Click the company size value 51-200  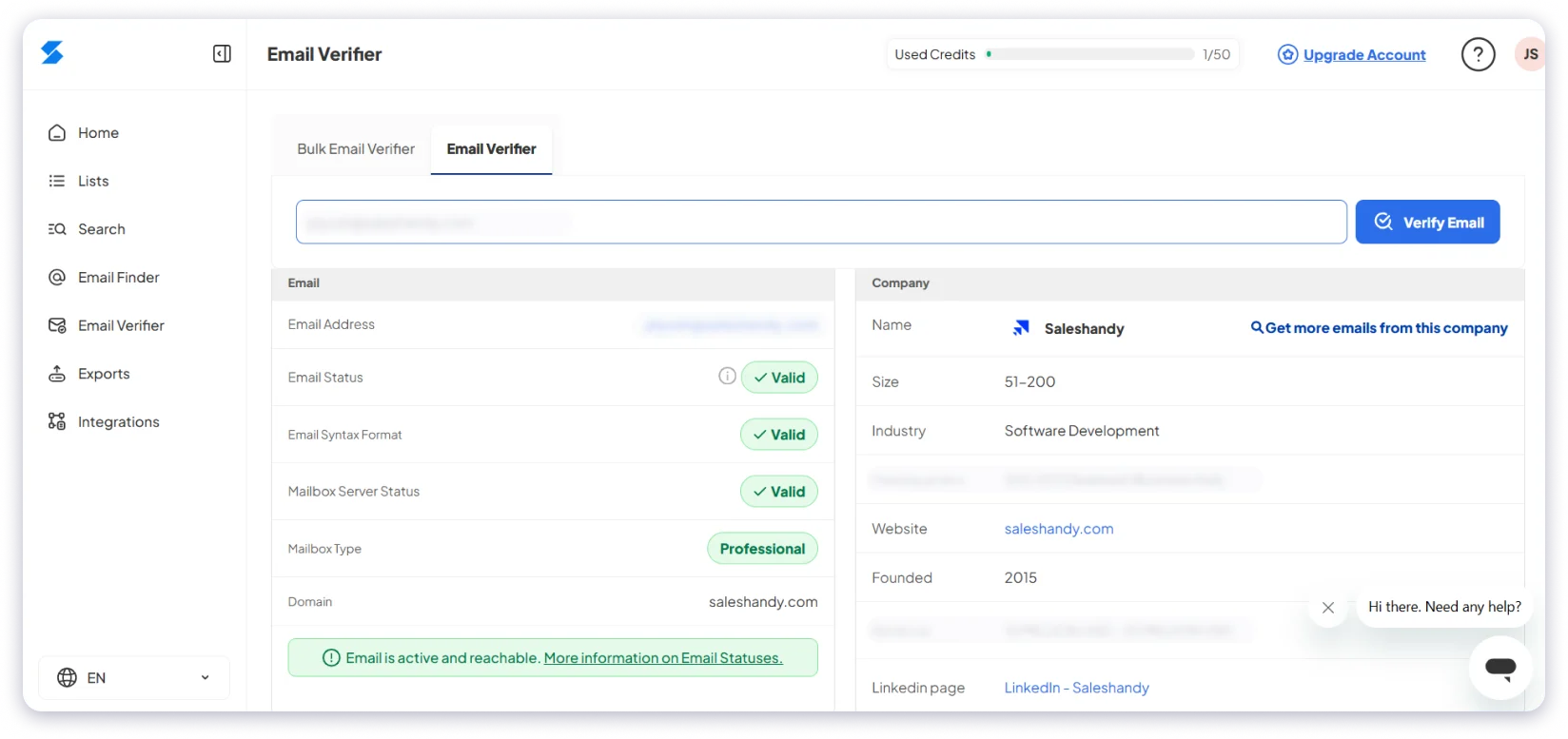(x=1029, y=381)
